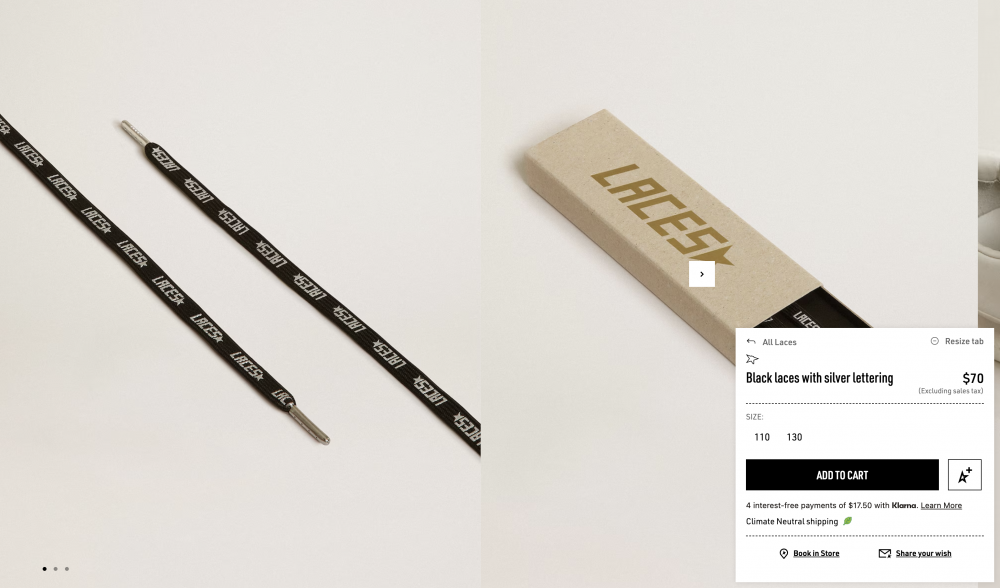Image resolution: width=1000 pixels, height=588 pixels.
Task: Jump to third carousel image dot
Action: click(67, 569)
